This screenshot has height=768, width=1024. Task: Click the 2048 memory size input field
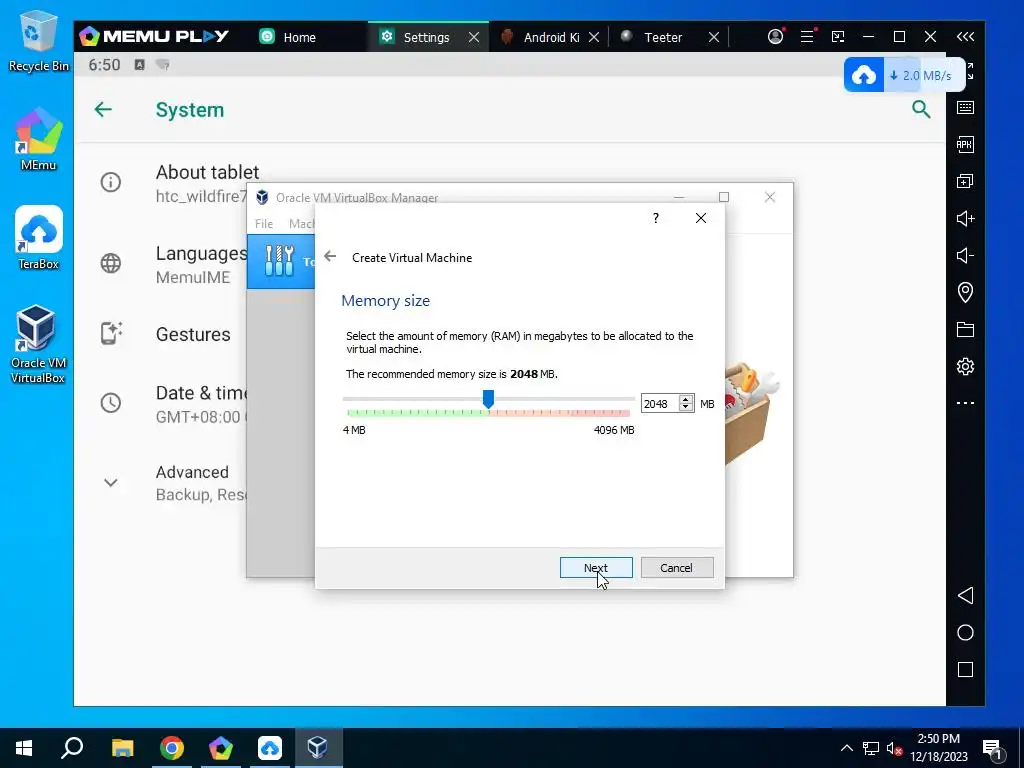click(x=660, y=404)
